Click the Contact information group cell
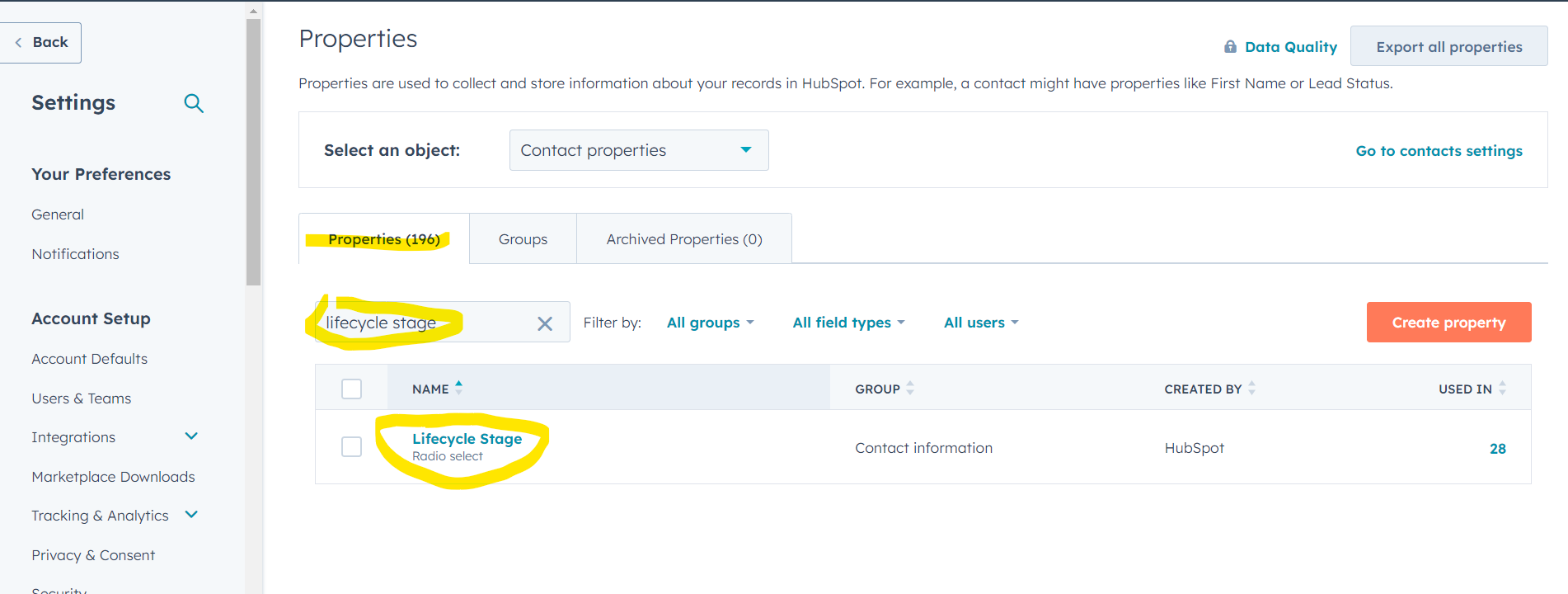1568x594 pixels. click(923, 448)
